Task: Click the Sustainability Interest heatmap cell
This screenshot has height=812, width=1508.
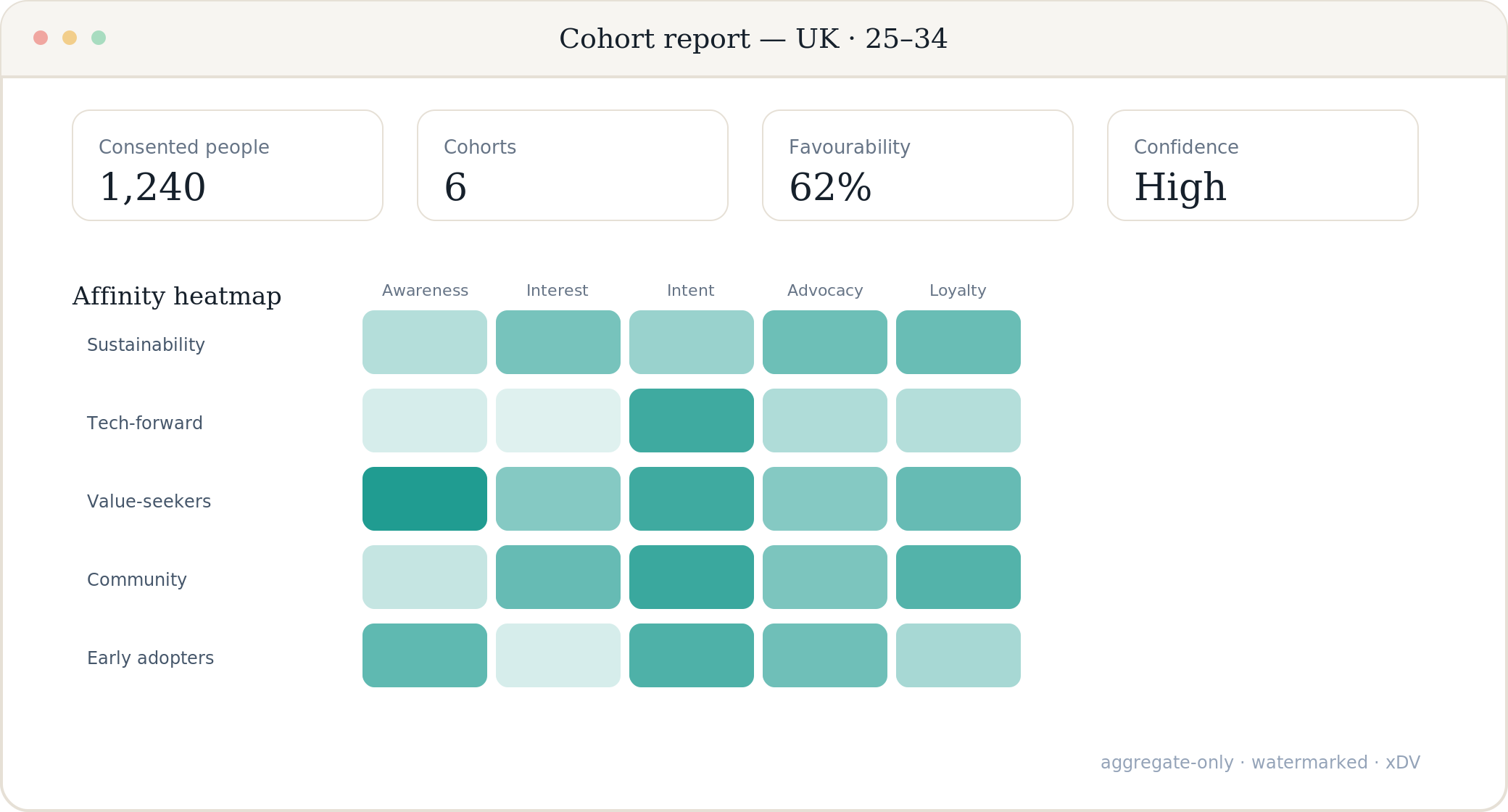Action: coord(558,342)
